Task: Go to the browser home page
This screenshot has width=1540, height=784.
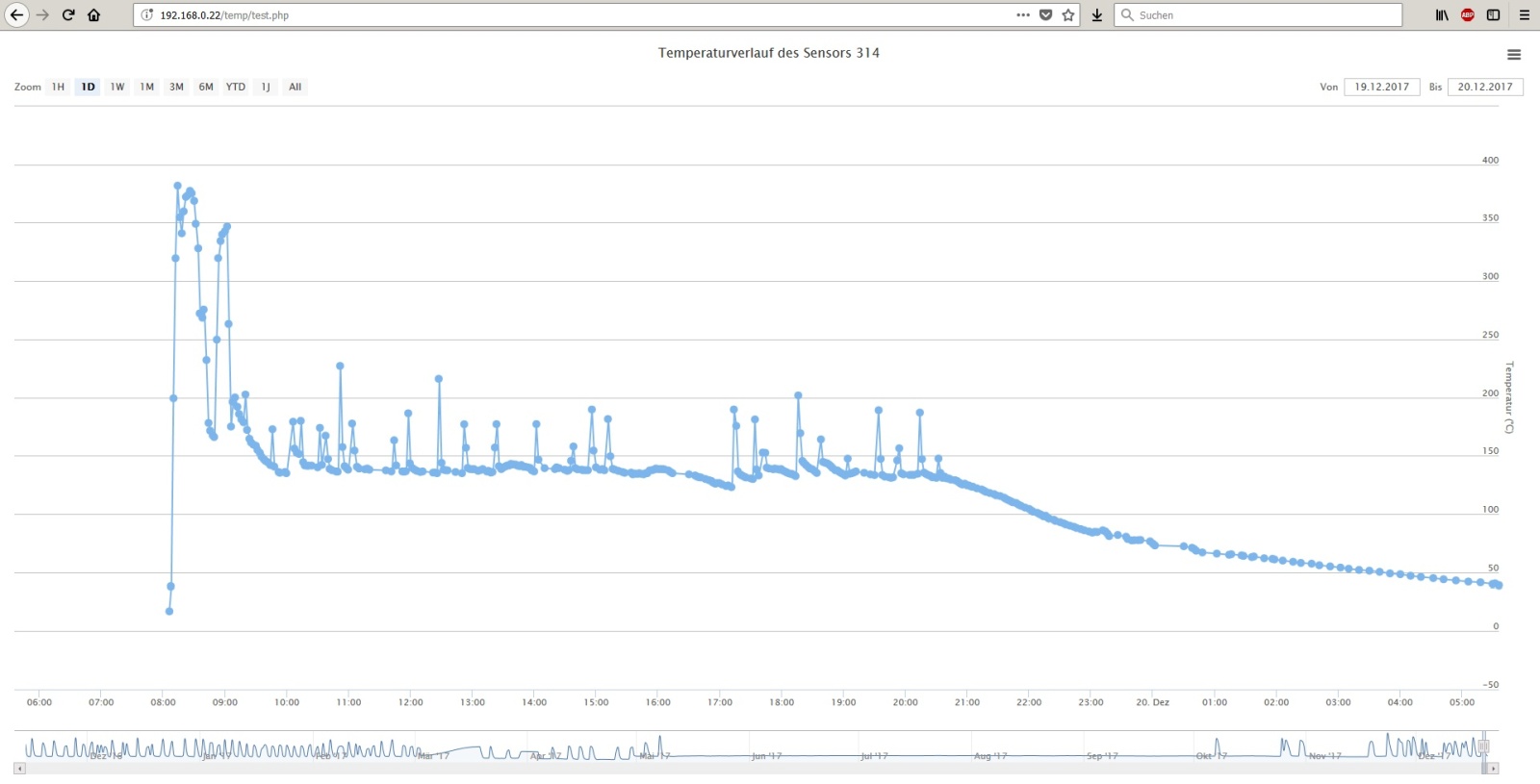Action: (x=93, y=15)
